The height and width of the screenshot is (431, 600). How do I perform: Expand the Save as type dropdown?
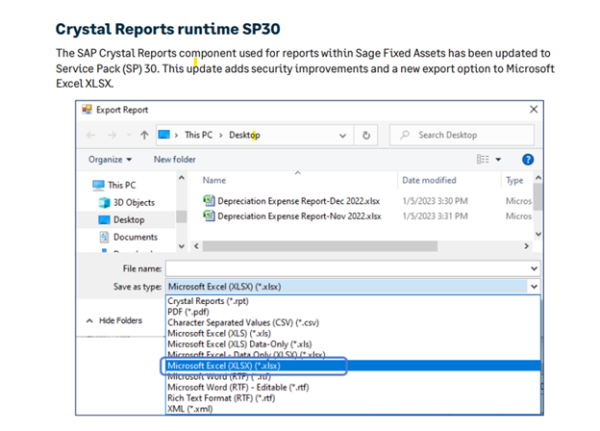click(x=533, y=286)
